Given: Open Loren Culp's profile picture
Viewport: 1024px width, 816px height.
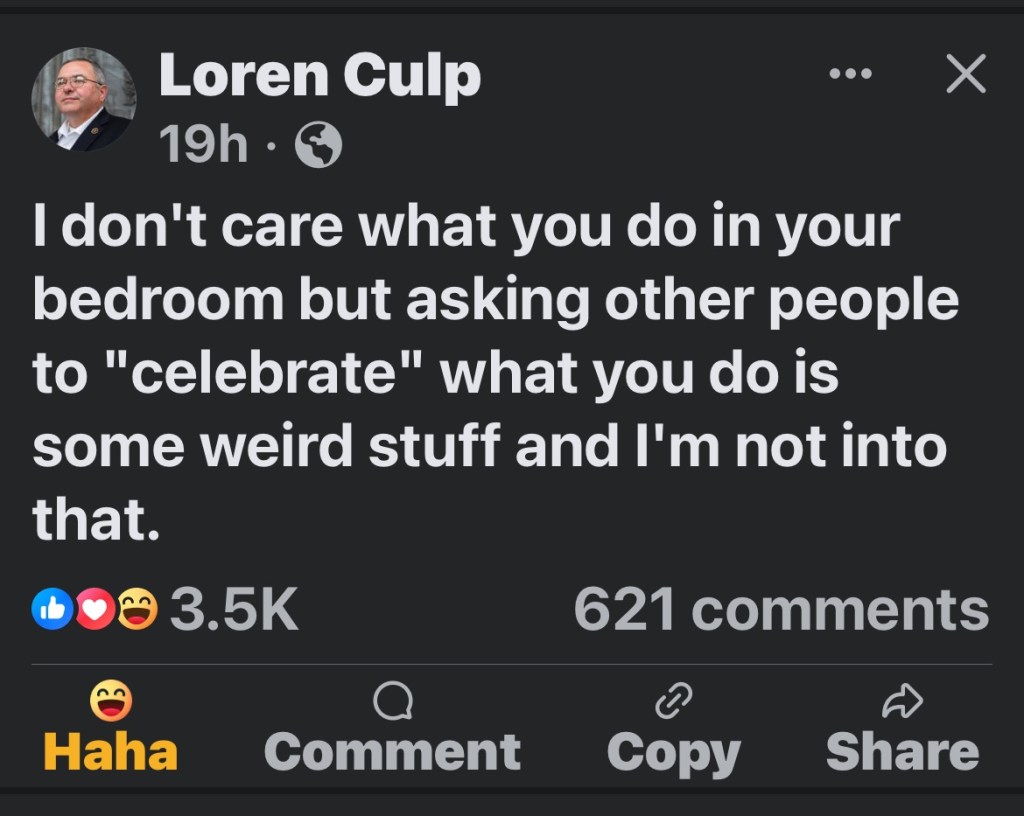Looking at the screenshot, I should tap(83, 99).
